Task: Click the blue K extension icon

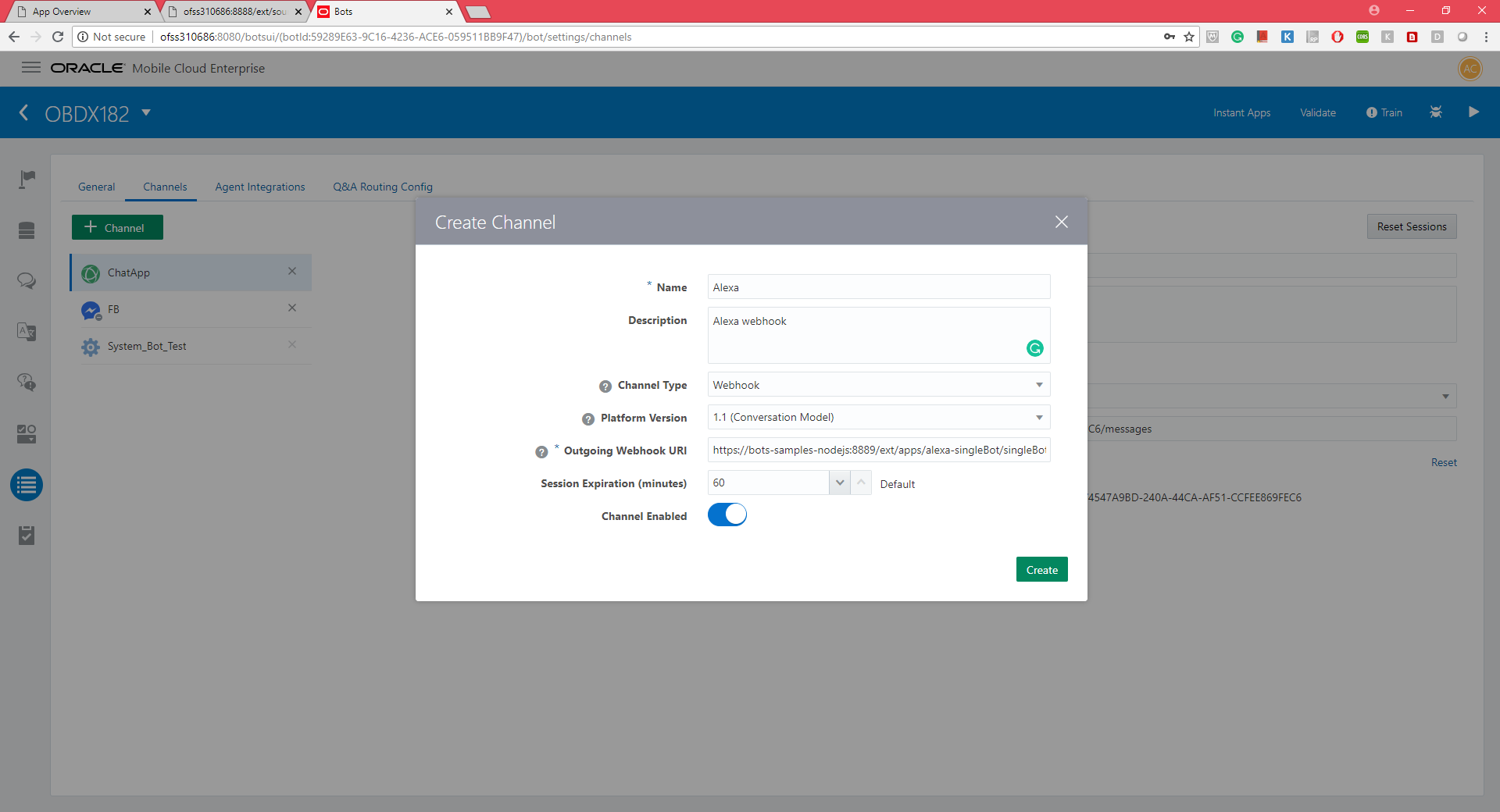Action: click(x=1287, y=37)
